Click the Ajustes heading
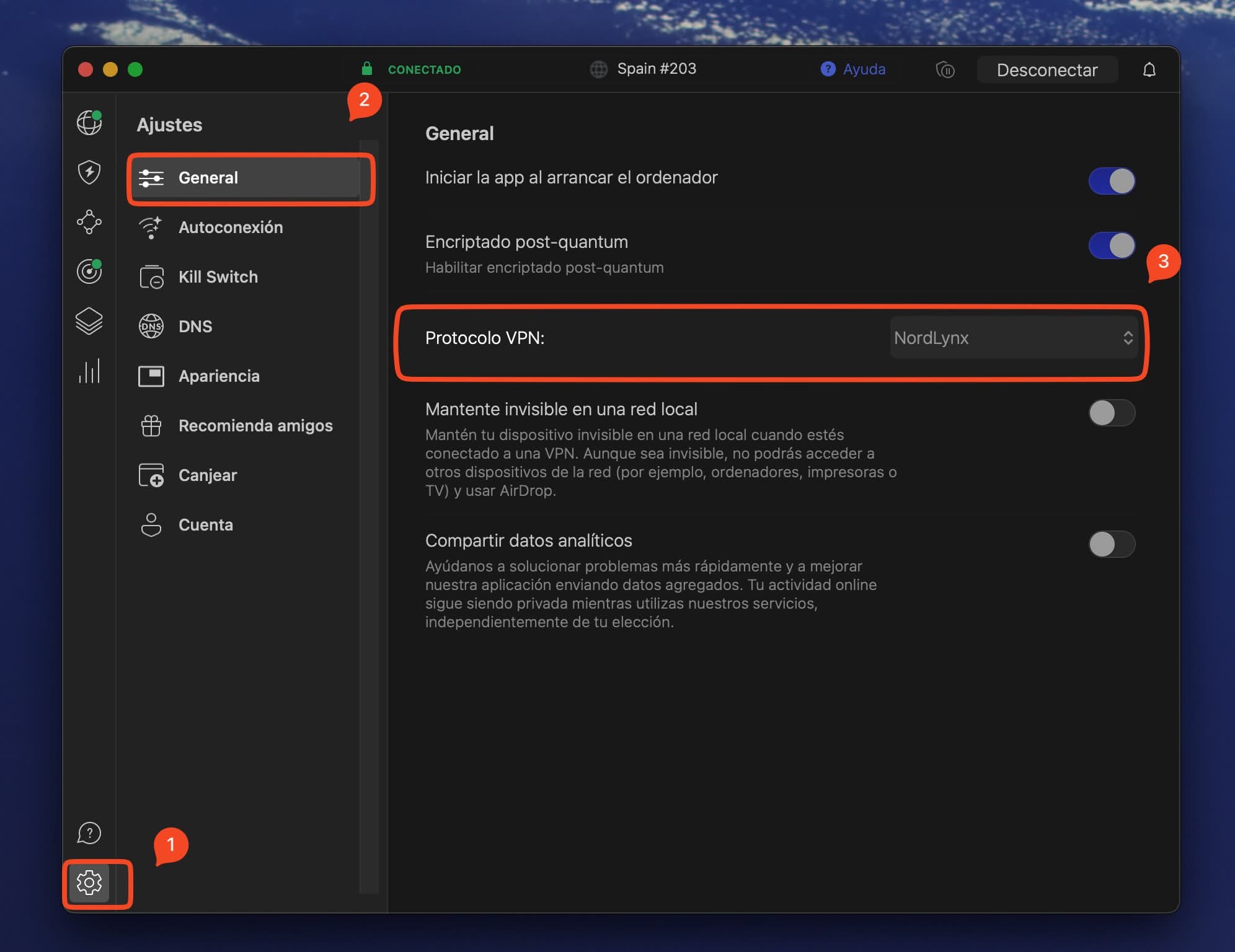 click(x=169, y=125)
